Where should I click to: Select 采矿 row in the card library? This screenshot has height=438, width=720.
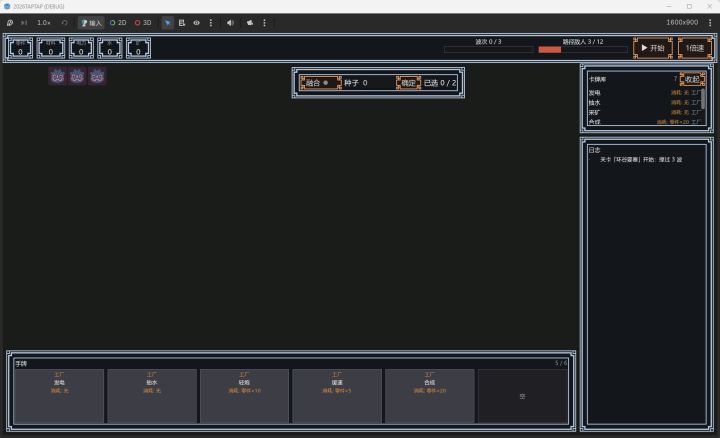(645, 112)
